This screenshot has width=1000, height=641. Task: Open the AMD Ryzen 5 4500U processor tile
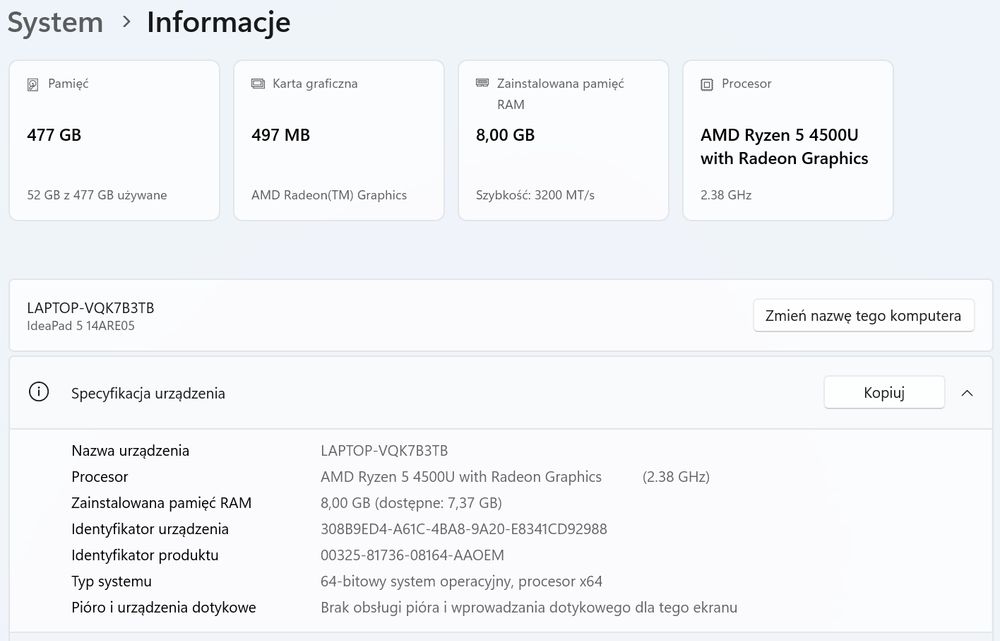pyautogui.click(x=788, y=140)
